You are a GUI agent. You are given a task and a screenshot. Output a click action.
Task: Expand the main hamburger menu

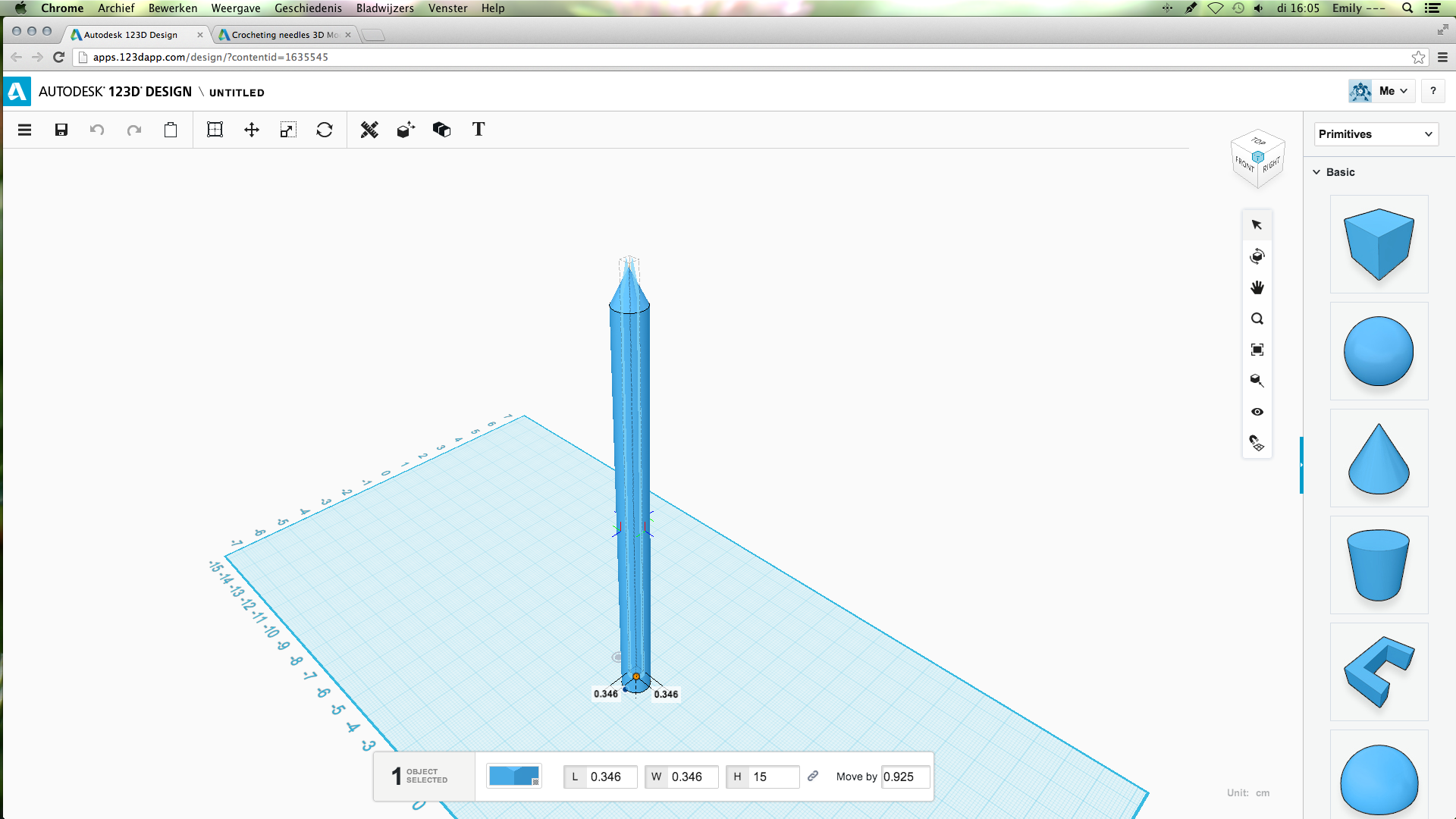[x=24, y=129]
